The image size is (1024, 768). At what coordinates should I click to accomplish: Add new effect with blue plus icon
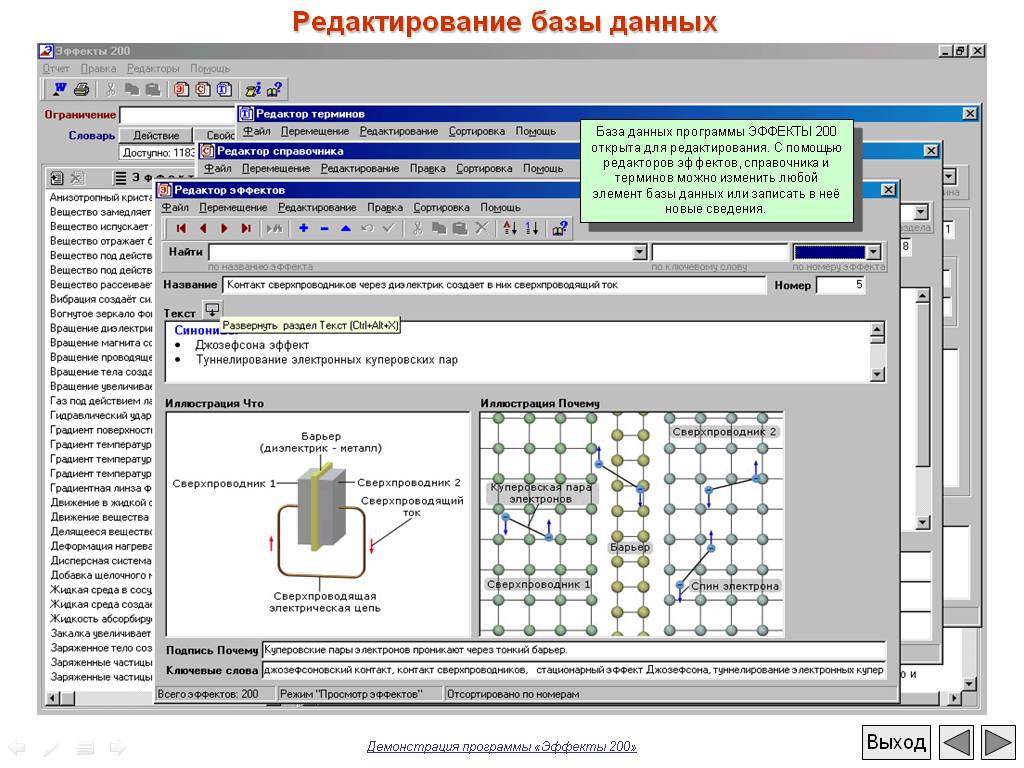point(303,229)
